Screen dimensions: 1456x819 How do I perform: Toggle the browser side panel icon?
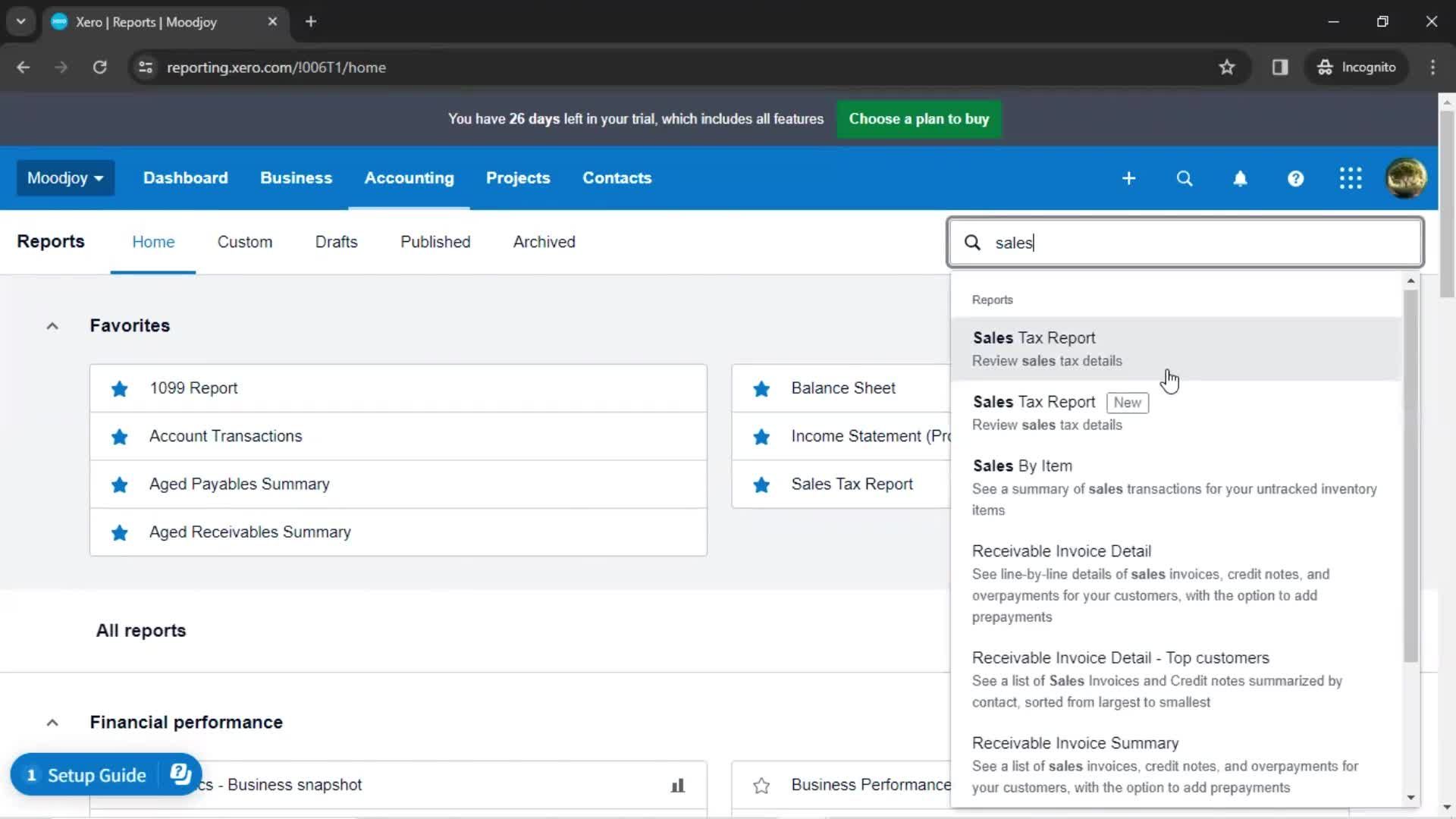point(1280,67)
